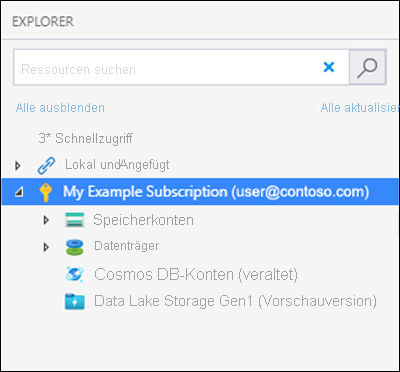The height and width of the screenshot is (372, 400).
Task: Select the Schnellzugriff tree item
Action: point(85,138)
